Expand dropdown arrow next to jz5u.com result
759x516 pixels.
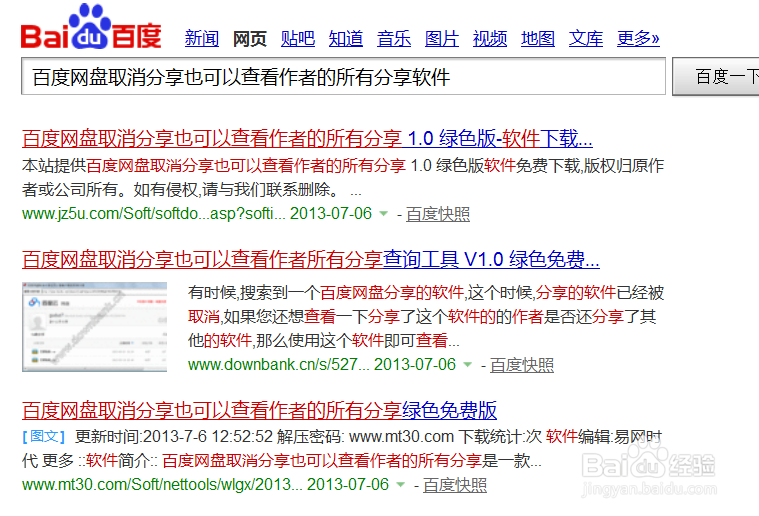point(383,213)
